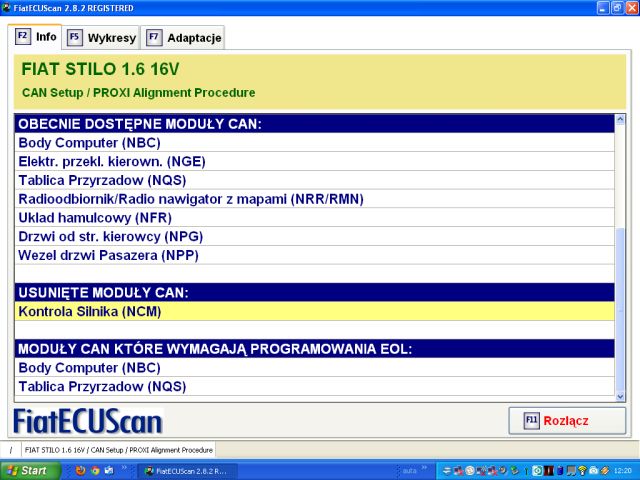This screenshot has width=640, height=480.
Task: Select the Drzwi od str. kierowcy (NPG) row
Action: [314, 237]
